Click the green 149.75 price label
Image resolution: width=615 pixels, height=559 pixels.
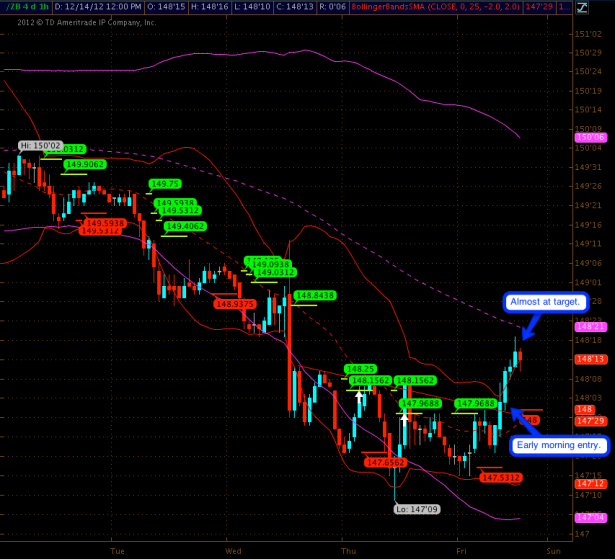(165, 184)
